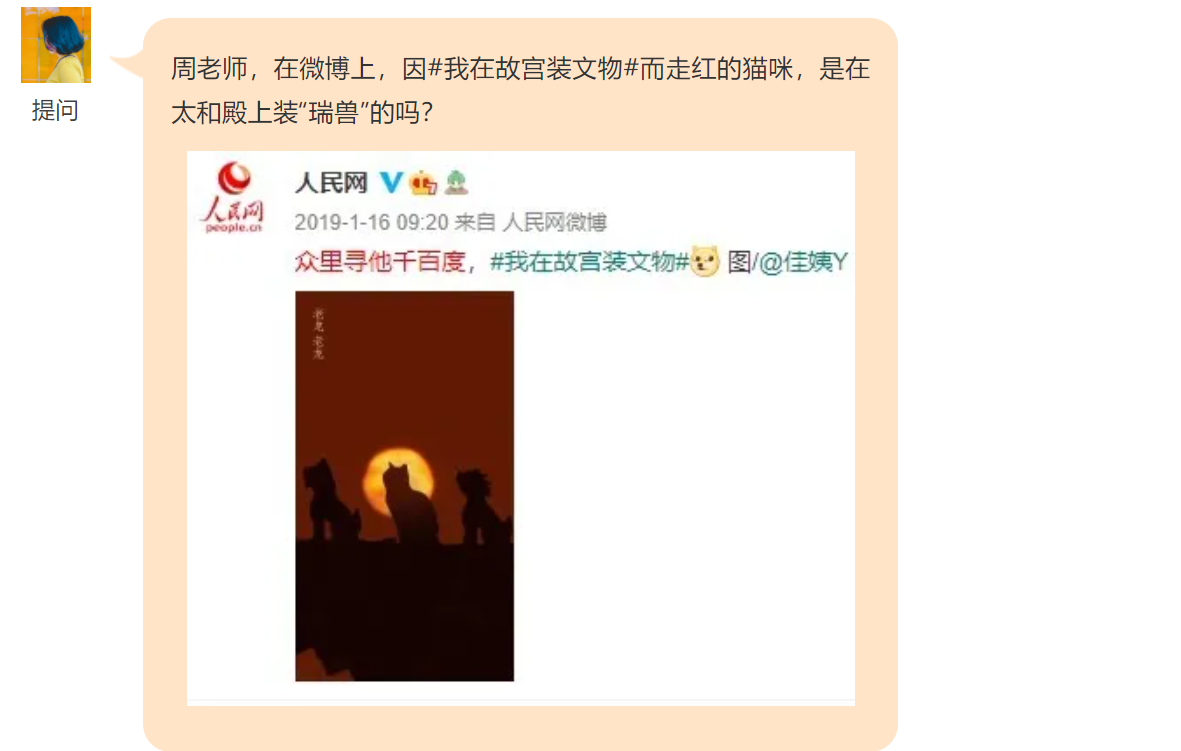This screenshot has width=1181, height=751.
Task: Click the embedded Weibo post card
Action: pyautogui.click(x=520, y=428)
